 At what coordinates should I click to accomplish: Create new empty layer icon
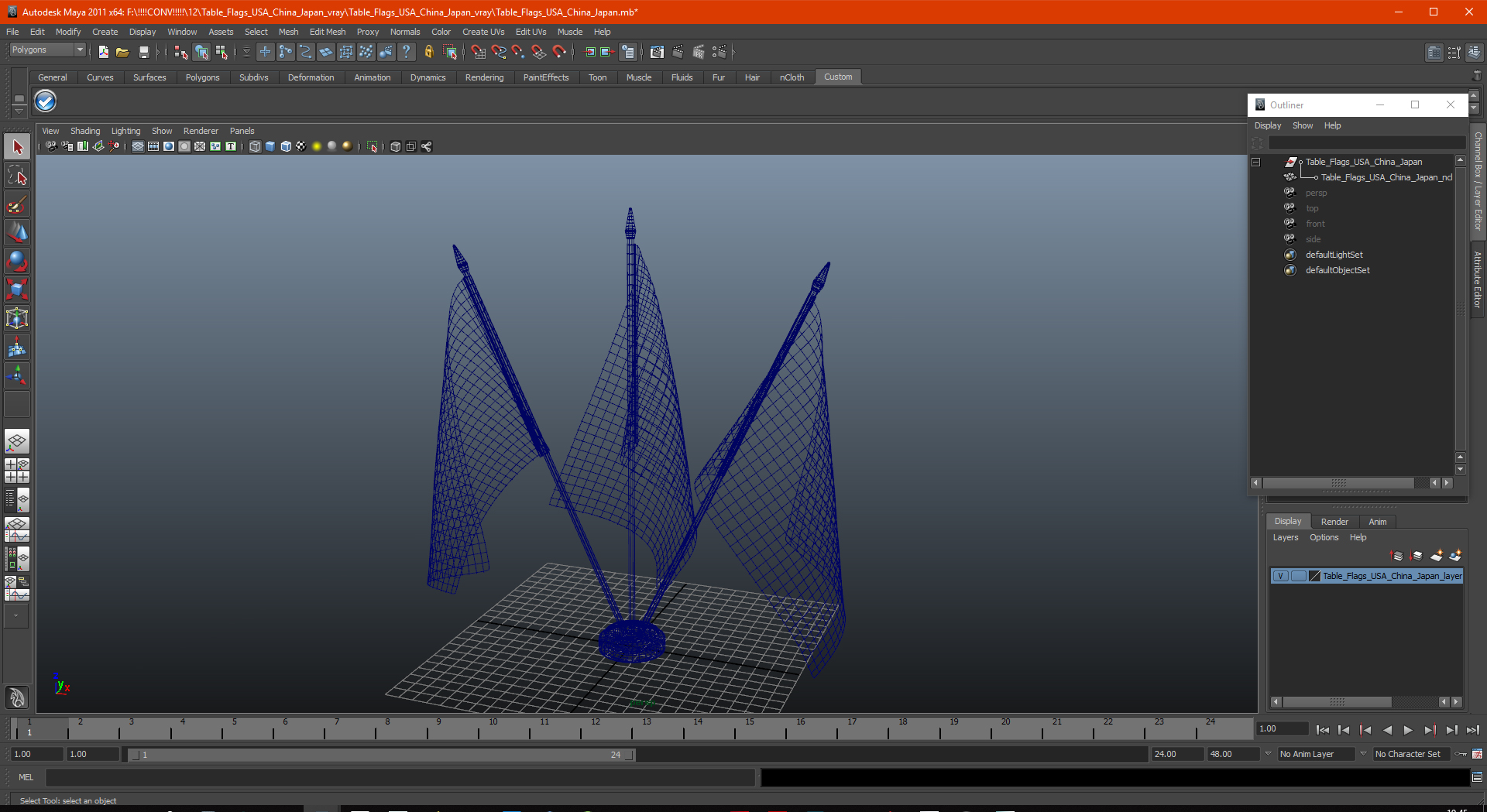pyautogui.click(x=1437, y=556)
